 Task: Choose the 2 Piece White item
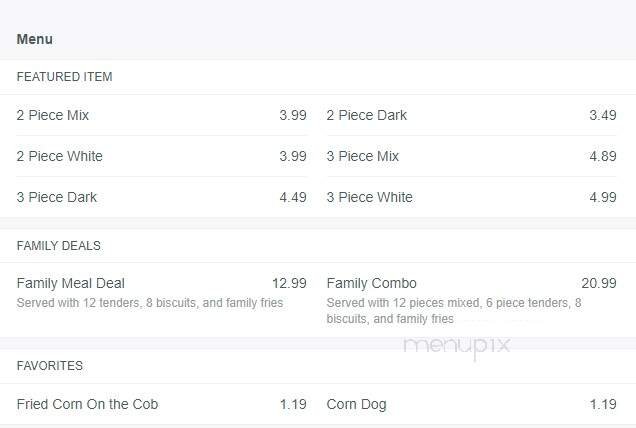tap(59, 156)
